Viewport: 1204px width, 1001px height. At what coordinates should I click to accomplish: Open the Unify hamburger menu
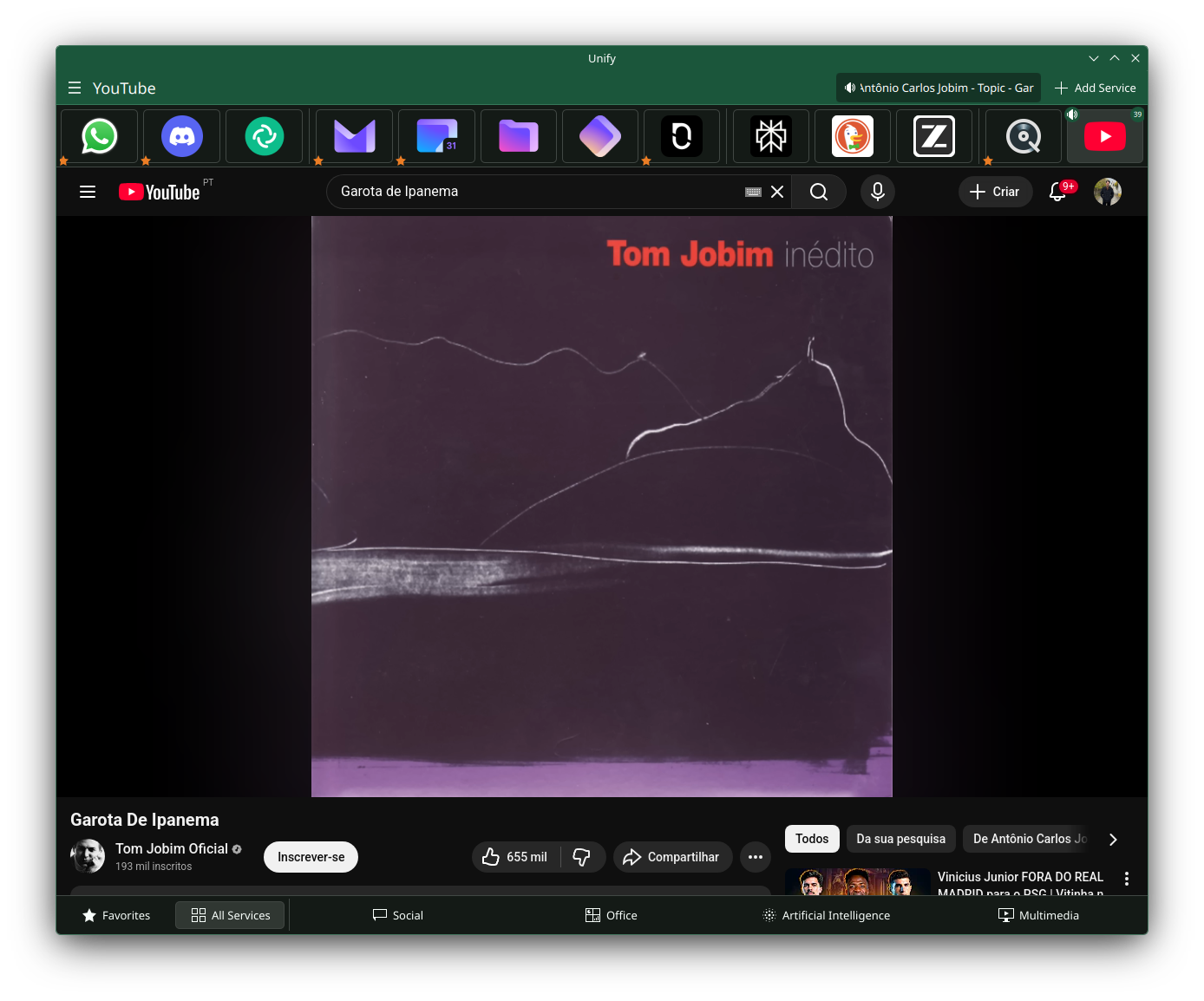[x=75, y=88]
